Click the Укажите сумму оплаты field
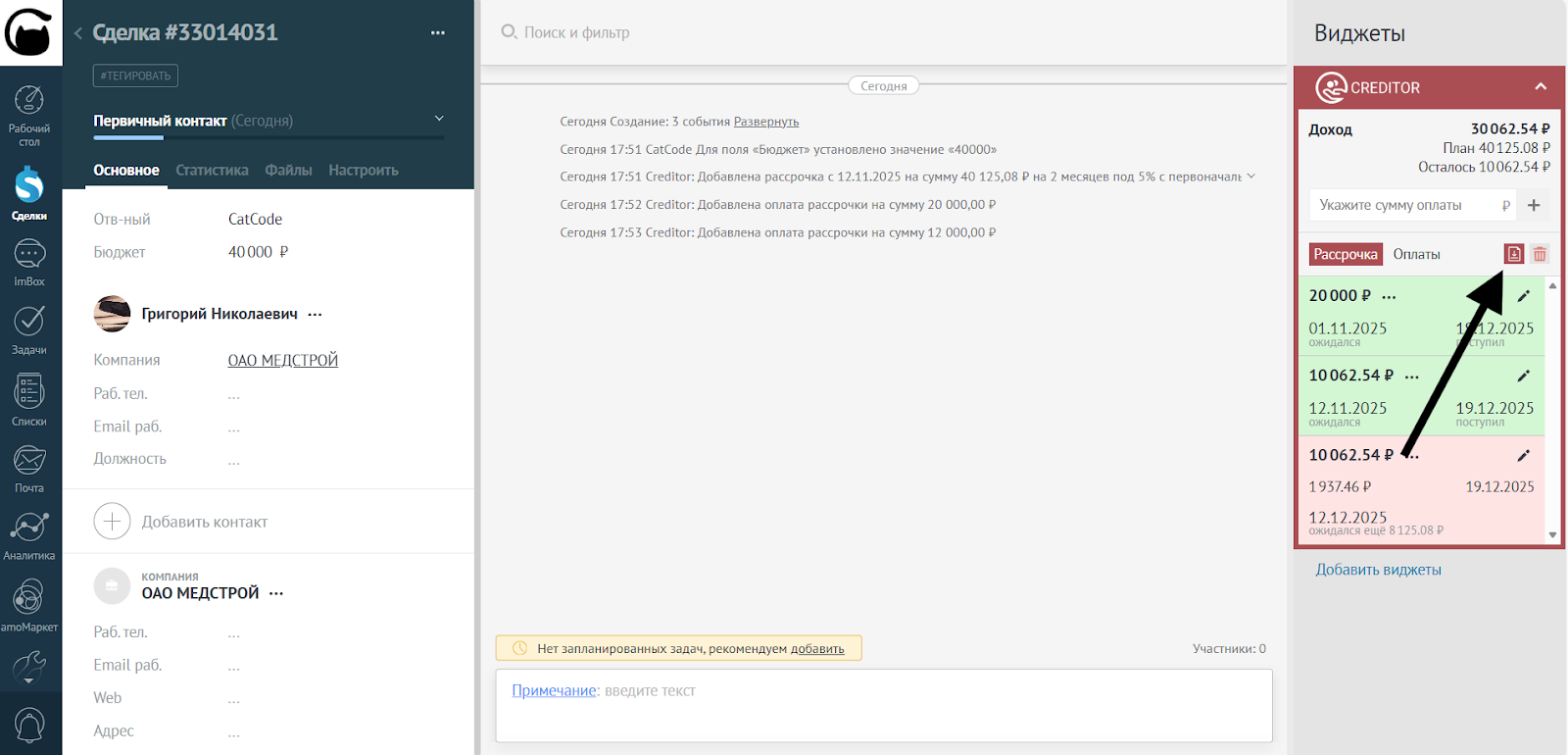1568x755 pixels. click(1406, 205)
